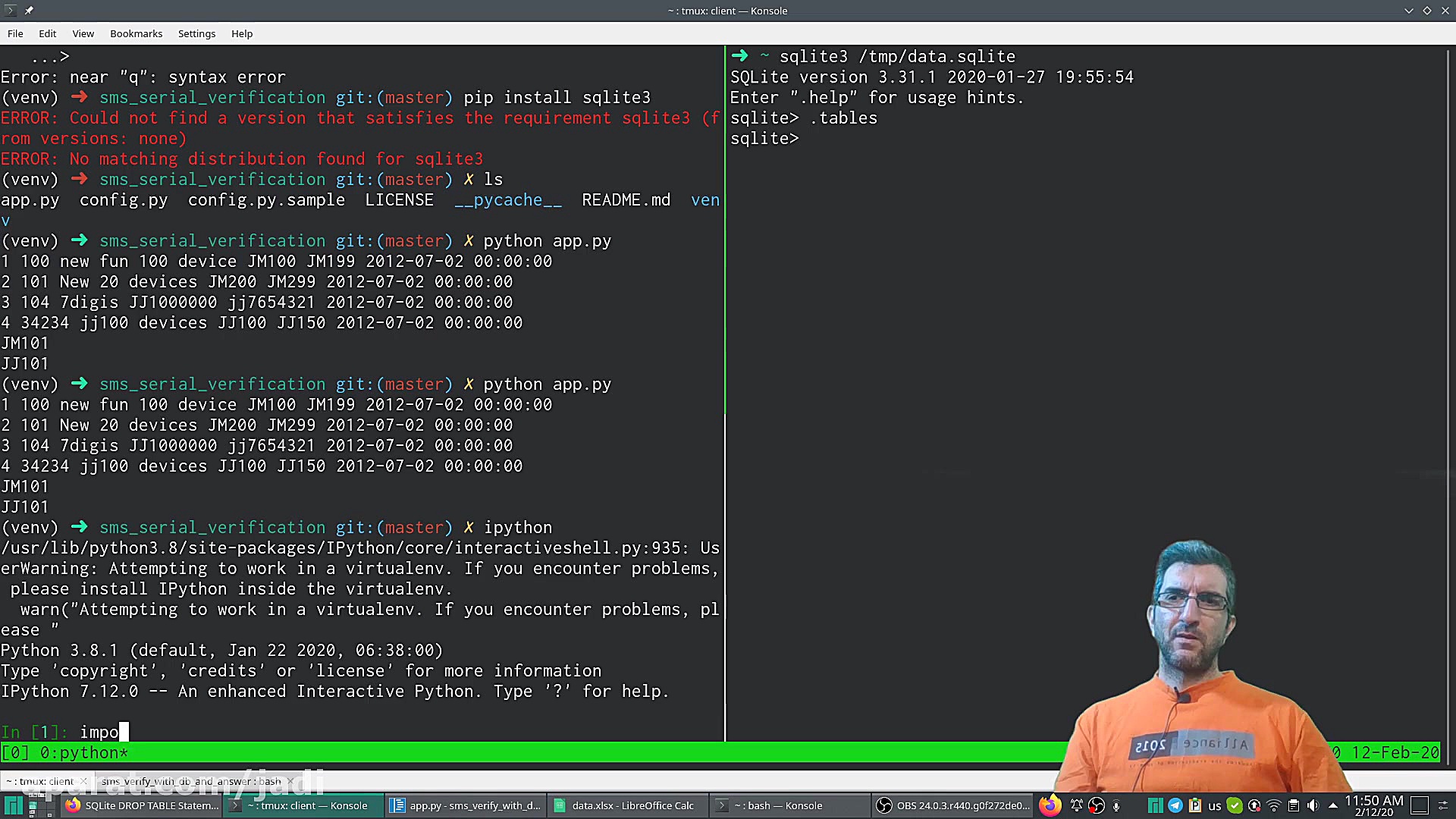
Task: Expand hidden system tray icons arrow
Action: (x=1333, y=805)
